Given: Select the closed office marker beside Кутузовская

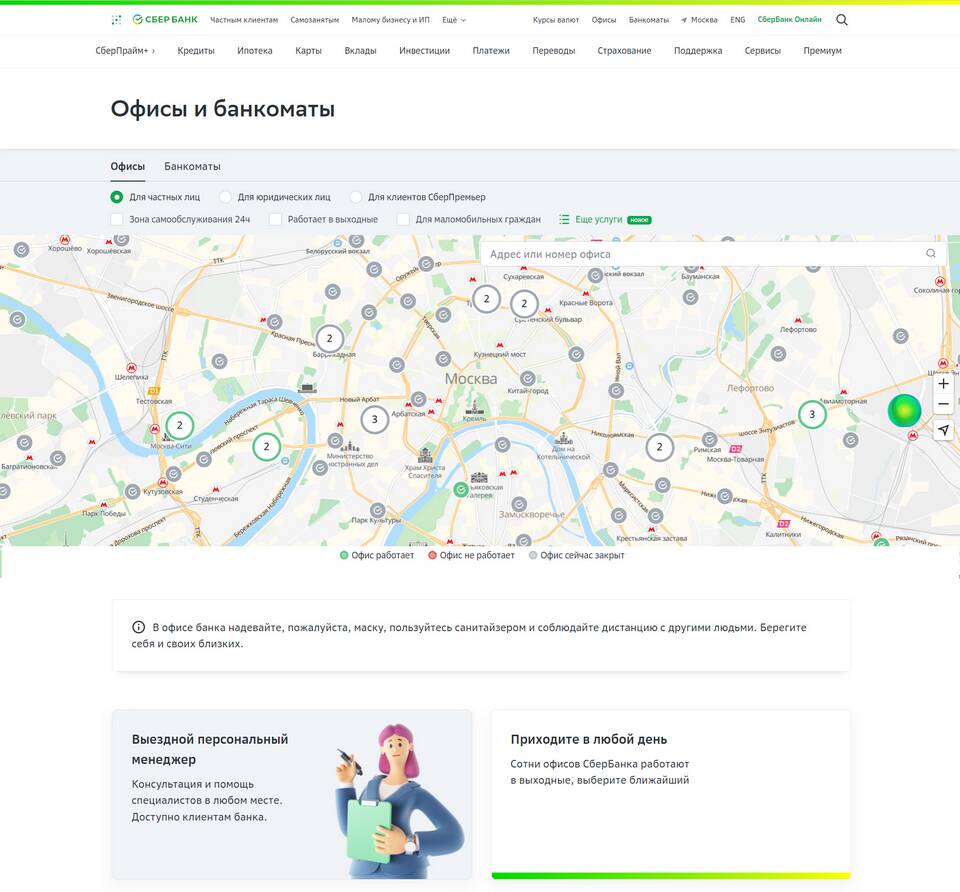Looking at the screenshot, I should pos(133,491).
